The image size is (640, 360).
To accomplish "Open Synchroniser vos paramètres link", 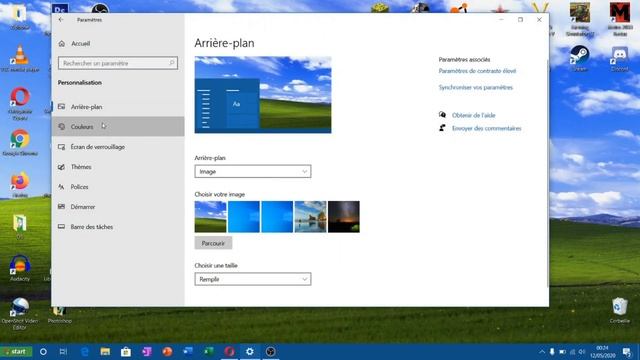I will pyautogui.click(x=476, y=87).
